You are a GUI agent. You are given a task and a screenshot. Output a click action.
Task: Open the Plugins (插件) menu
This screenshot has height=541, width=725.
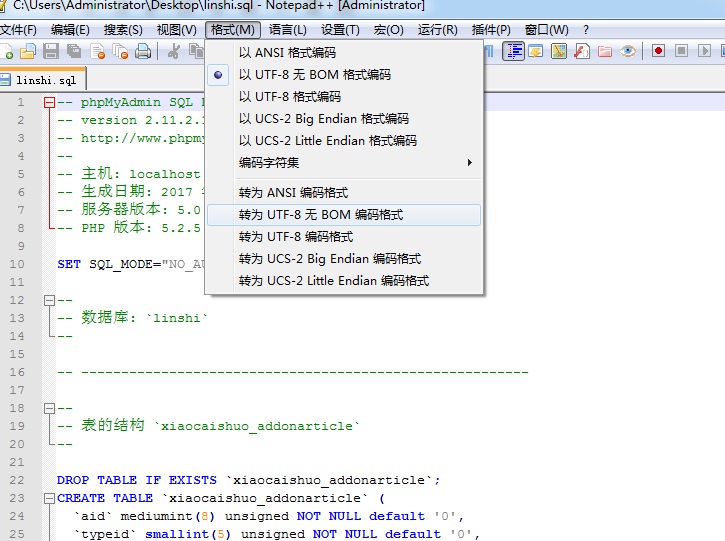[490, 30]
